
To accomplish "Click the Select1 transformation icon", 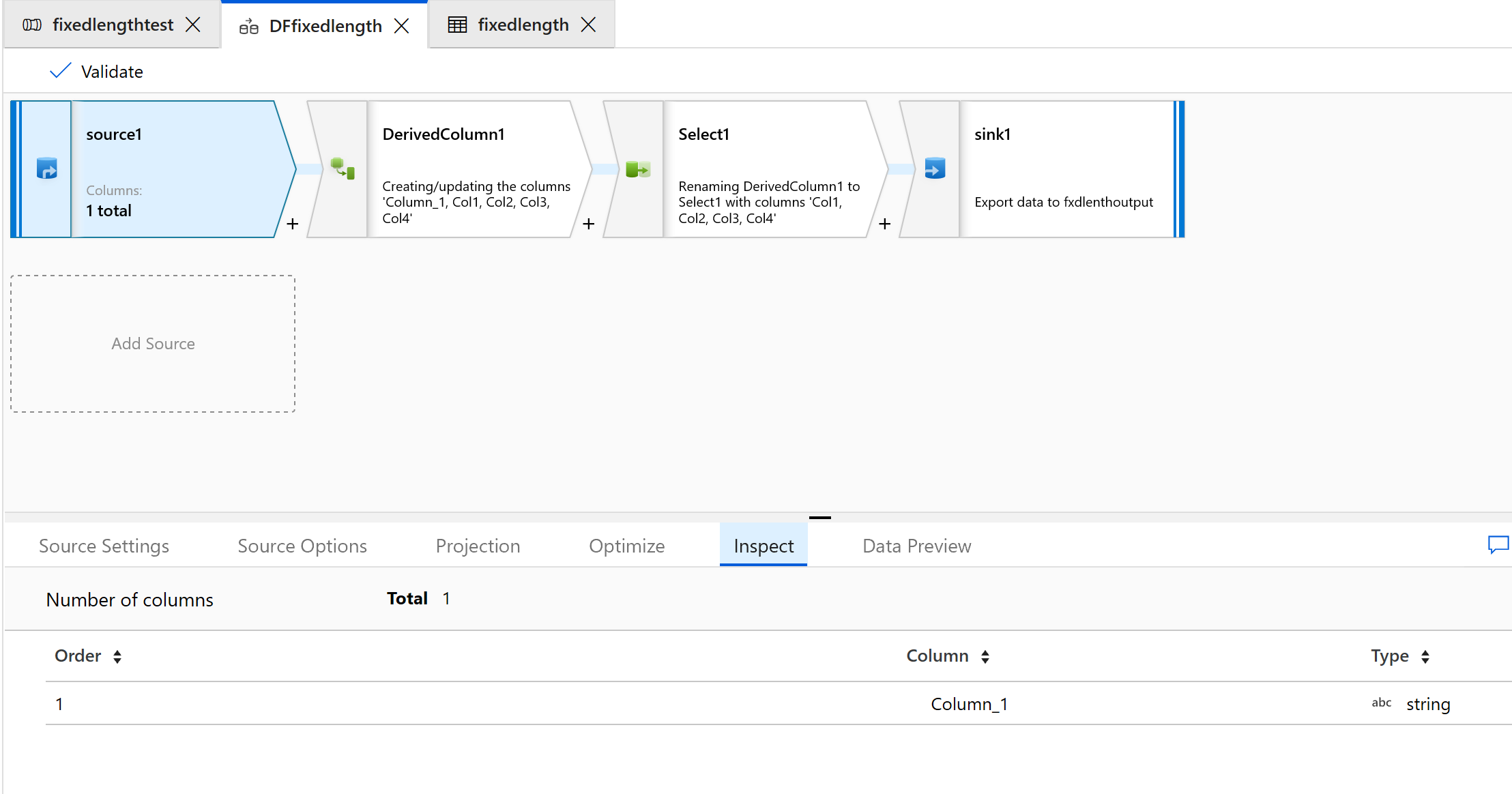I will [x=638, y=168].
